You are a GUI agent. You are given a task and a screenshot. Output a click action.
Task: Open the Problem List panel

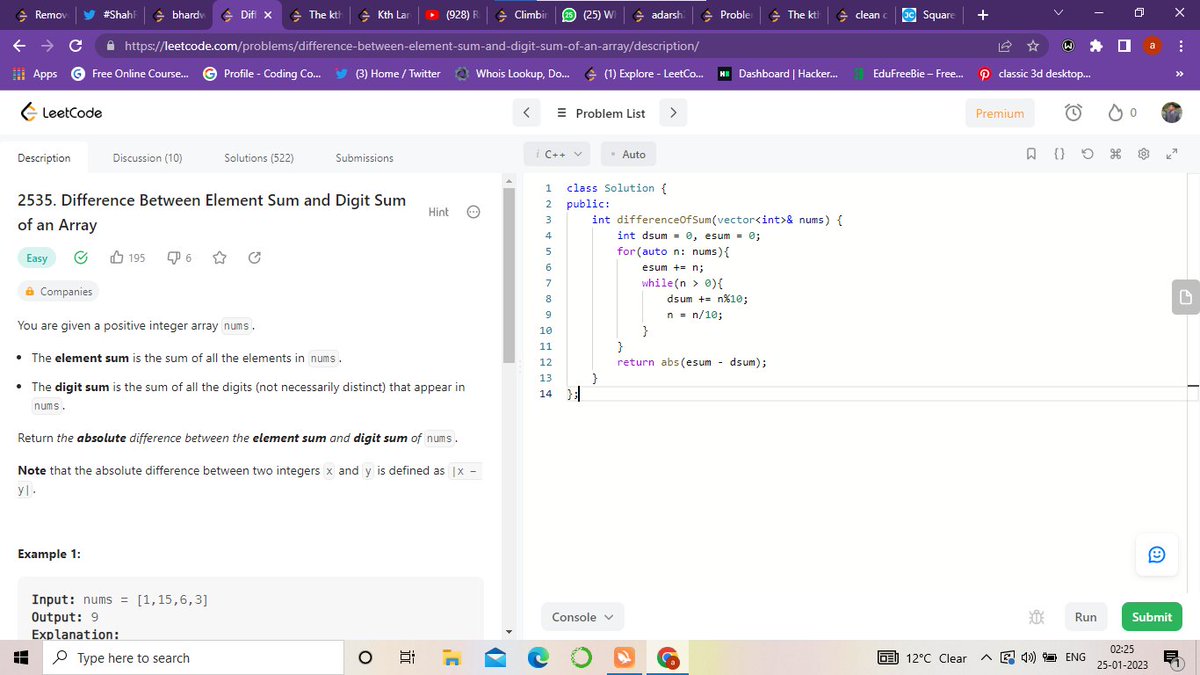tap(600, 113)
